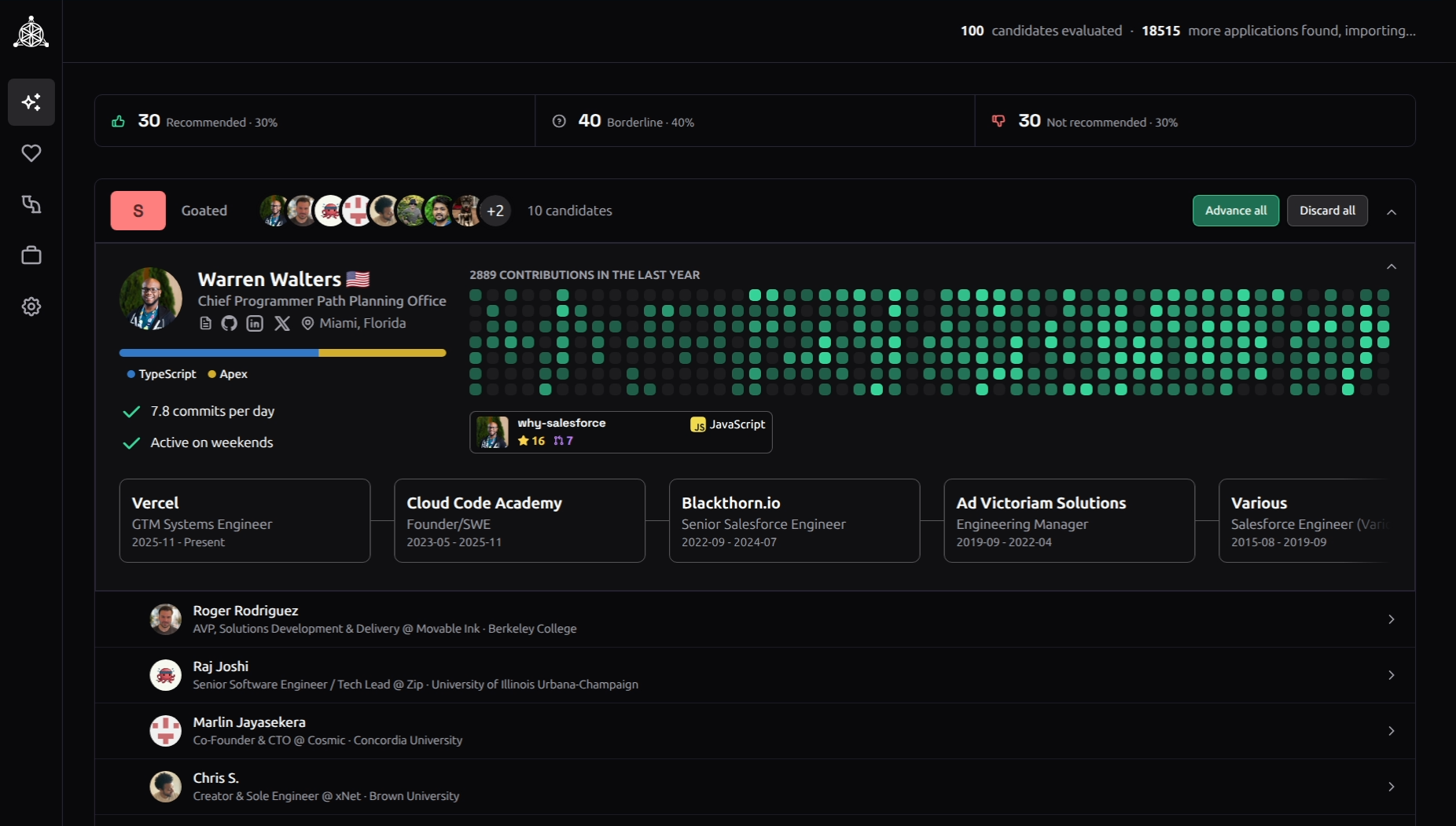
Task: Visit Warren Walters' X profile
Action: click(x=282, y=323)
